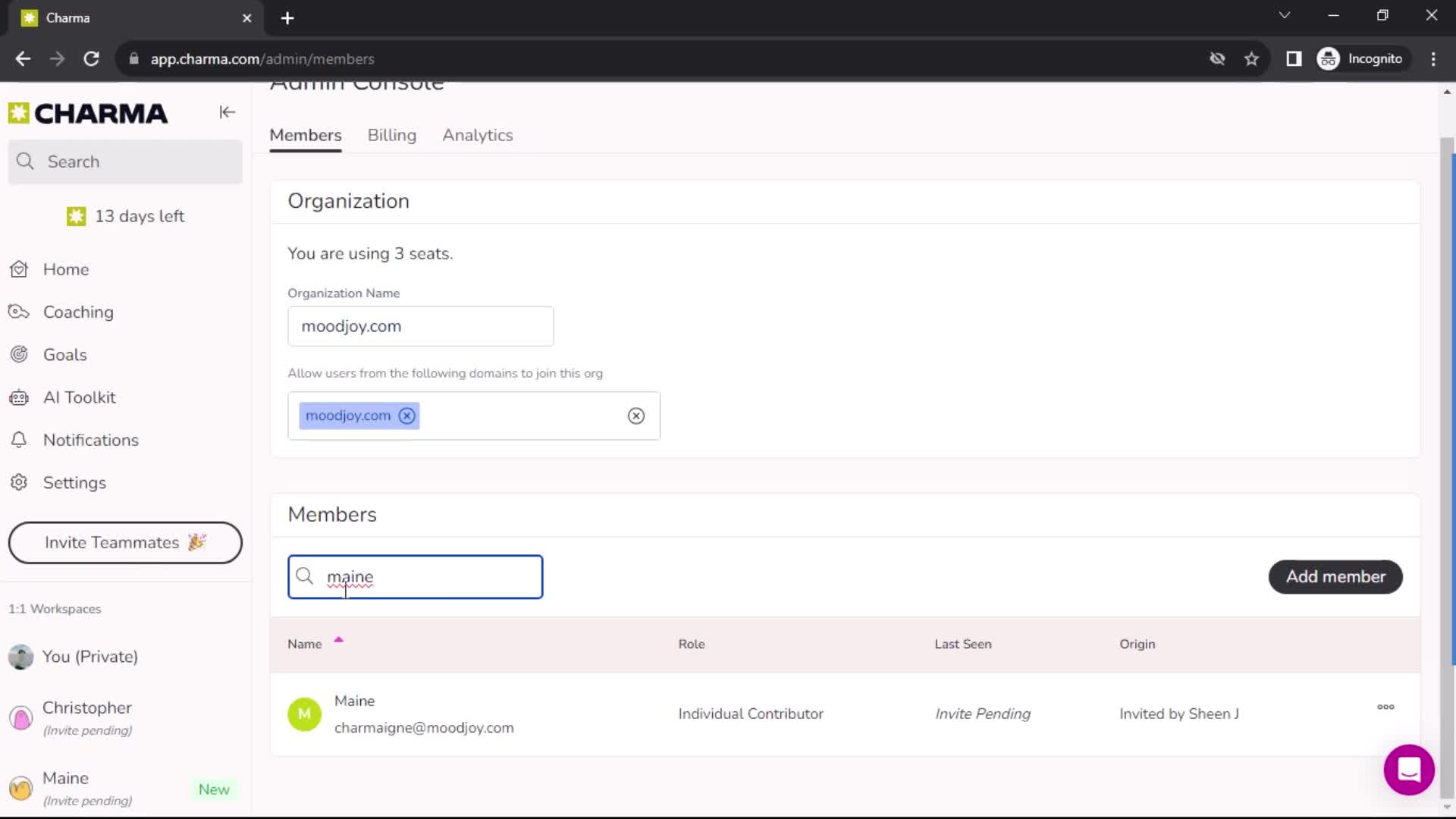The height and width of the screenshot is (819, 1456).
Task: Click Individual Contributor role cell
Action: click(751, 714)
